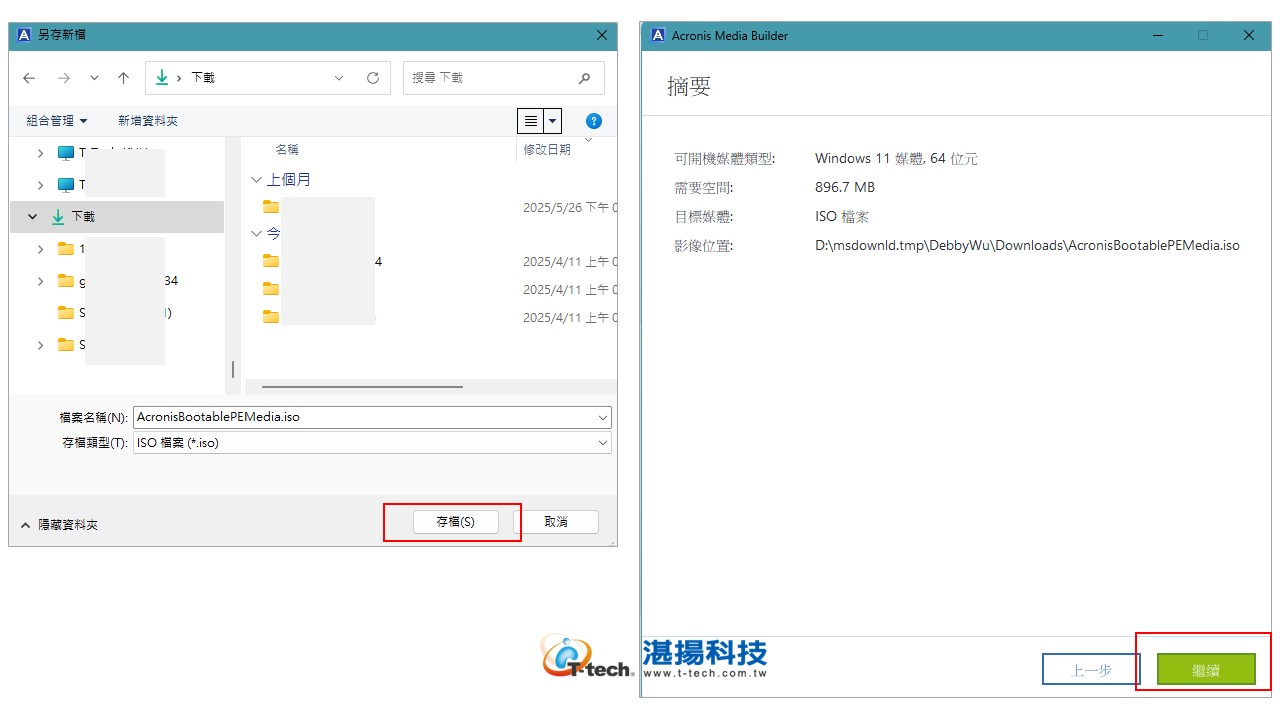Sort by the 名稱 column header
Screen dimensions: 1280x720
(x=287, y=149)
